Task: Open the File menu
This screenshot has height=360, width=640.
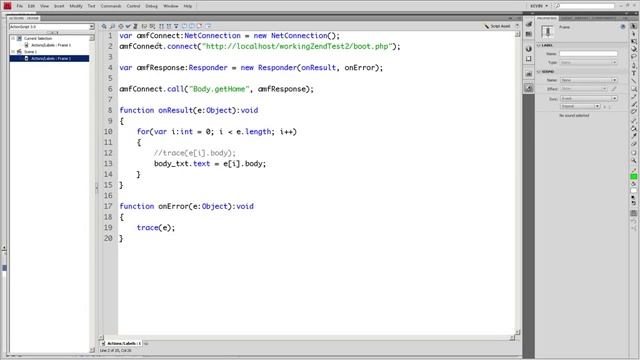Action: point(19,6)
